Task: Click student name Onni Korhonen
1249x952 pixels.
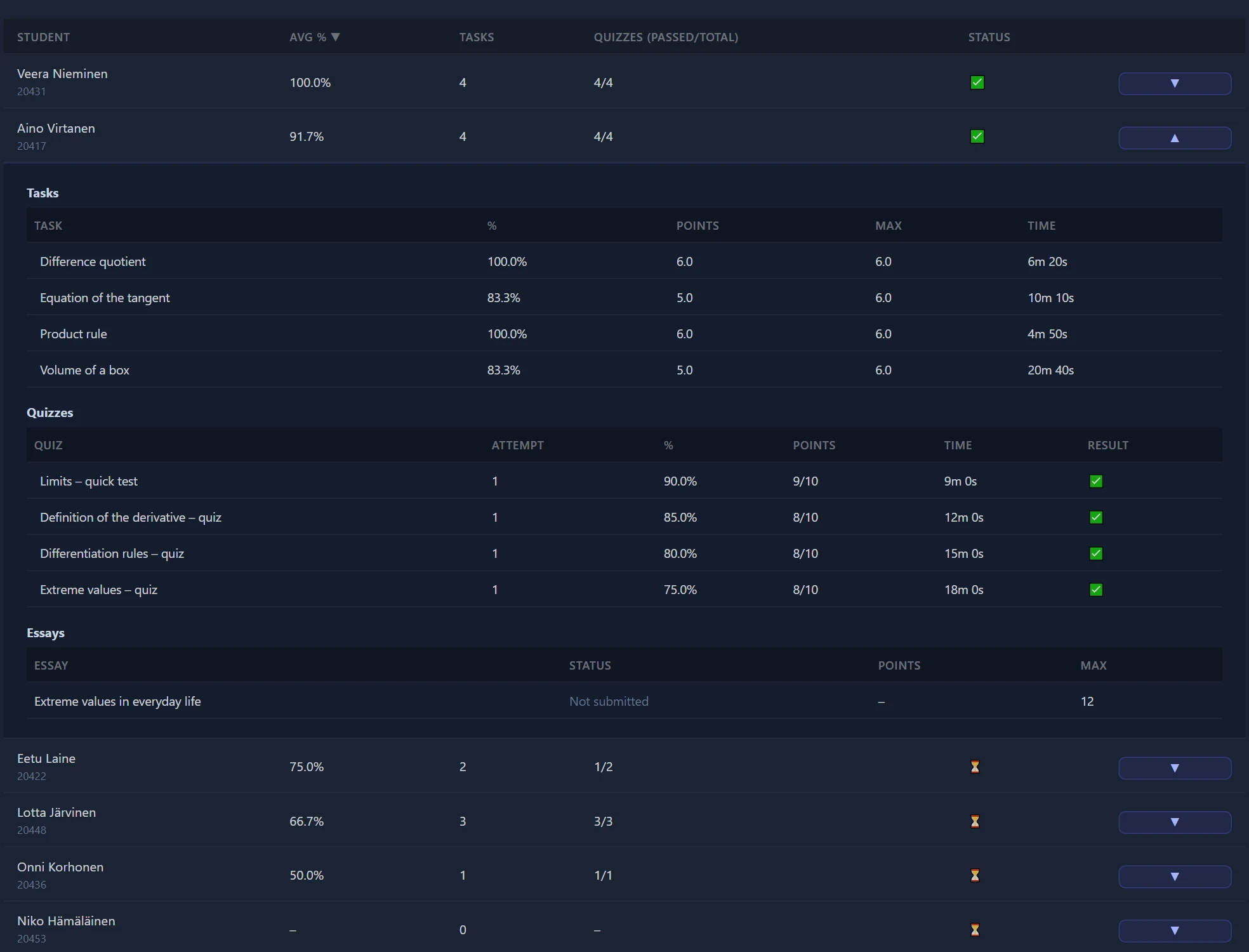Action: (x=60, y=867)
